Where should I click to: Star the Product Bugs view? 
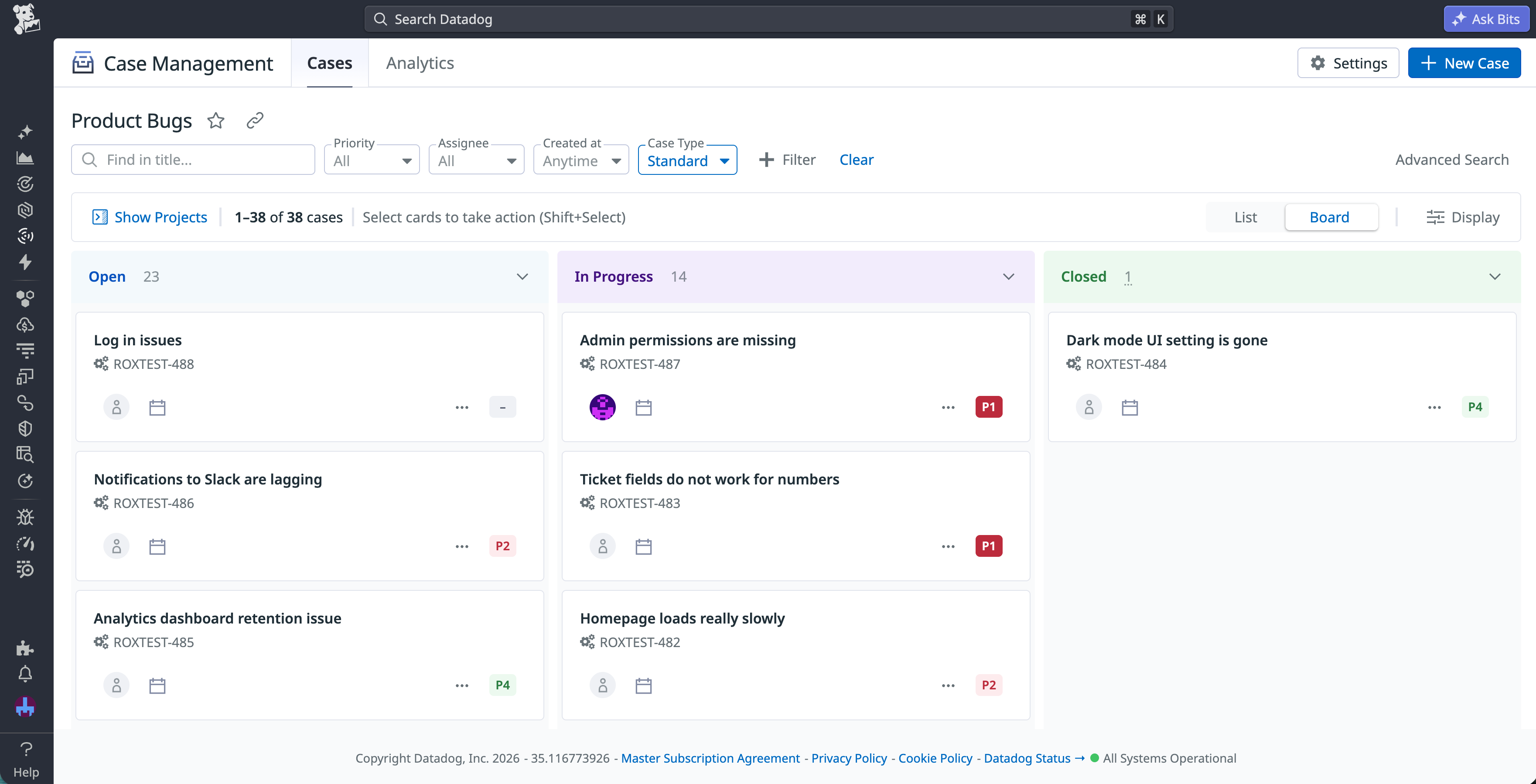point(216,120)
